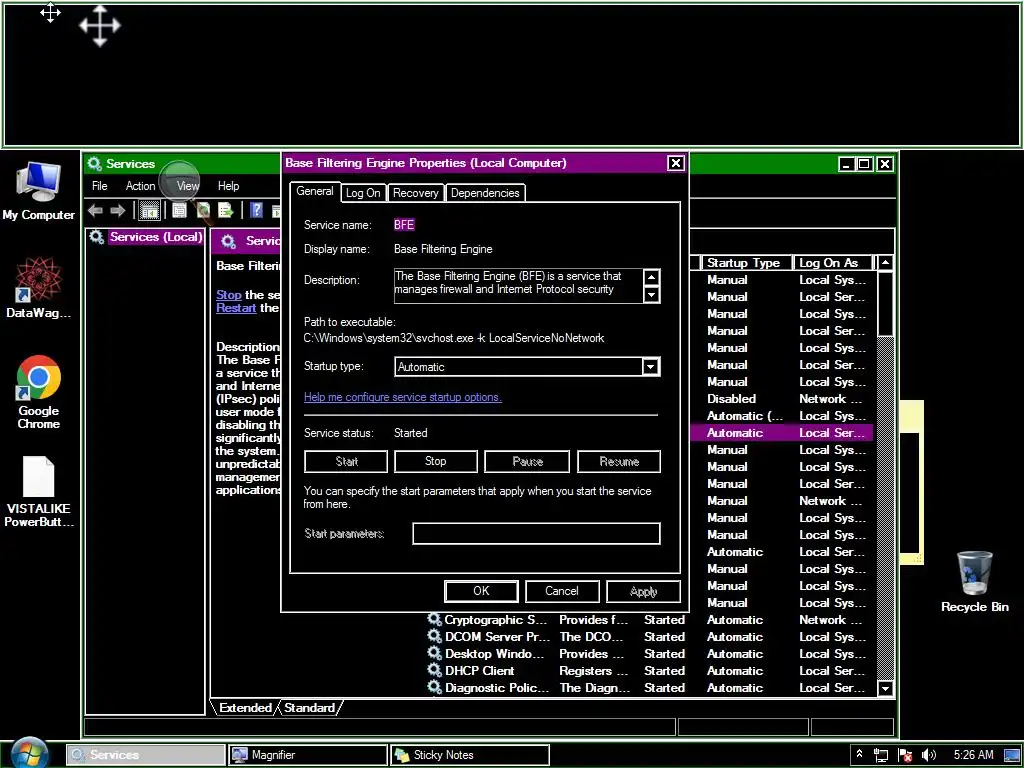1024x768 pixels.
Task: Open the Properties toolbar icon in Services
Action: coord(180,210)
